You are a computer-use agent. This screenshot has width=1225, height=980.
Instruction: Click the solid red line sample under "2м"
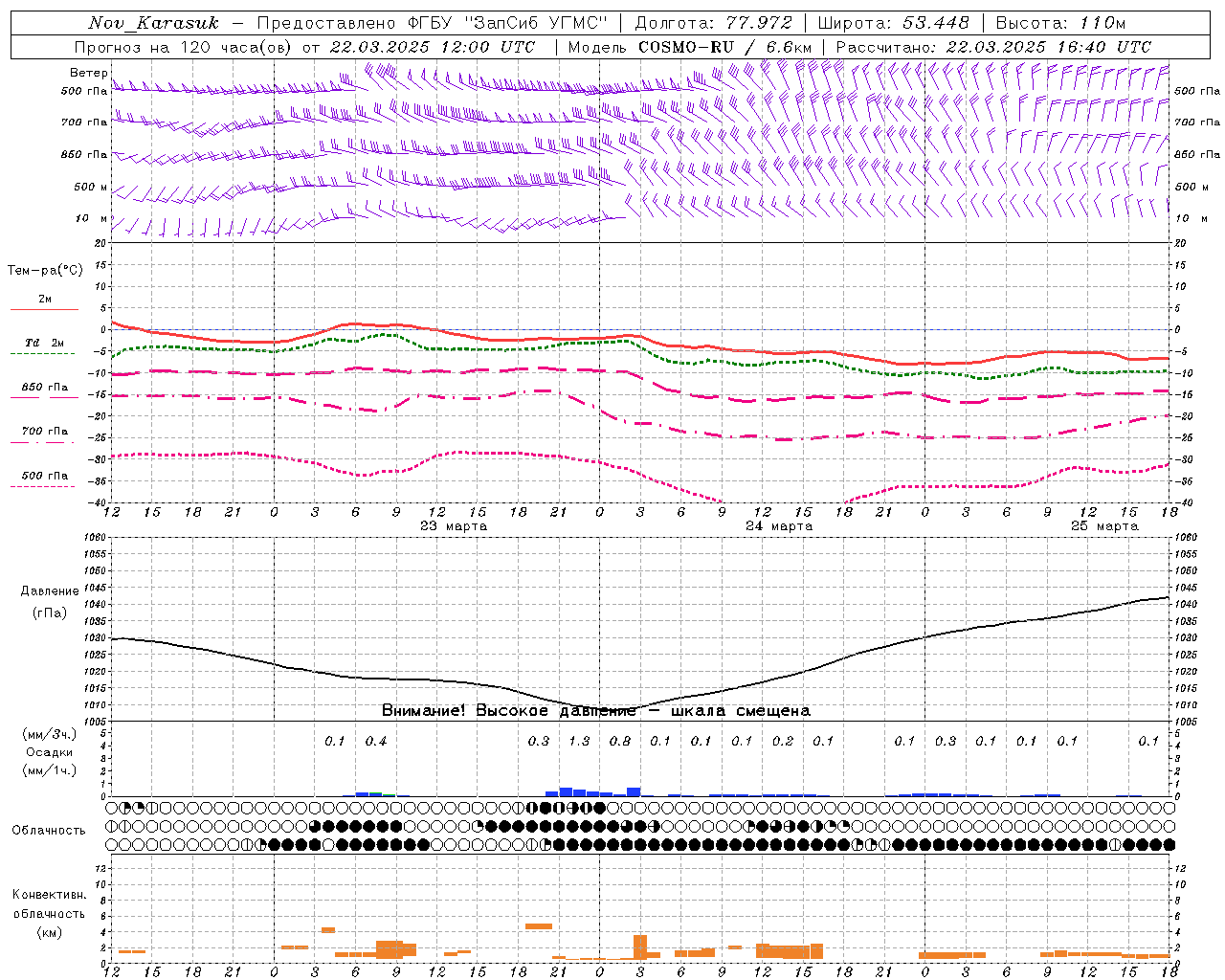44,309
